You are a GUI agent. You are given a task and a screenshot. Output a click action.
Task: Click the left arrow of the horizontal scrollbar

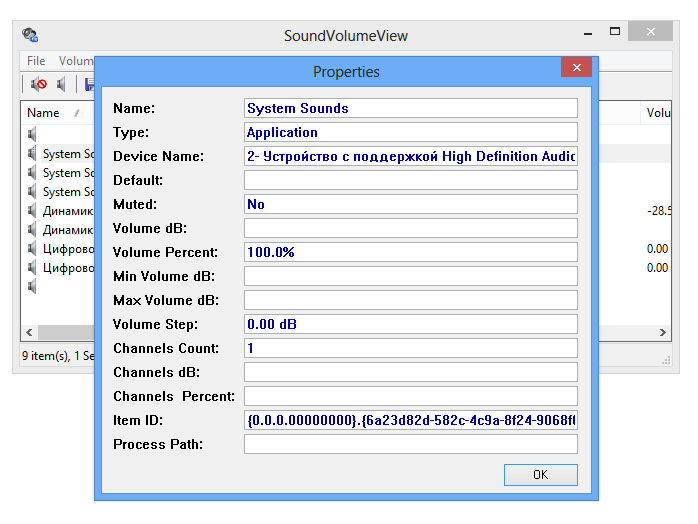(x=29, y=332)
